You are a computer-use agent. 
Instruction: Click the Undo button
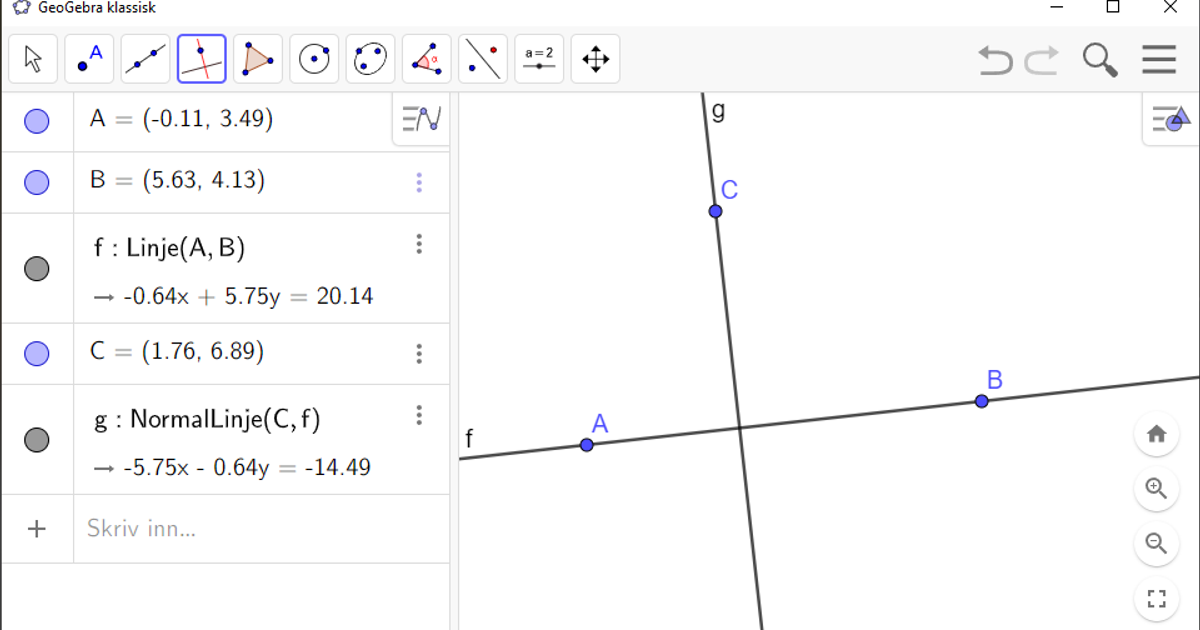tap(994, 60)
